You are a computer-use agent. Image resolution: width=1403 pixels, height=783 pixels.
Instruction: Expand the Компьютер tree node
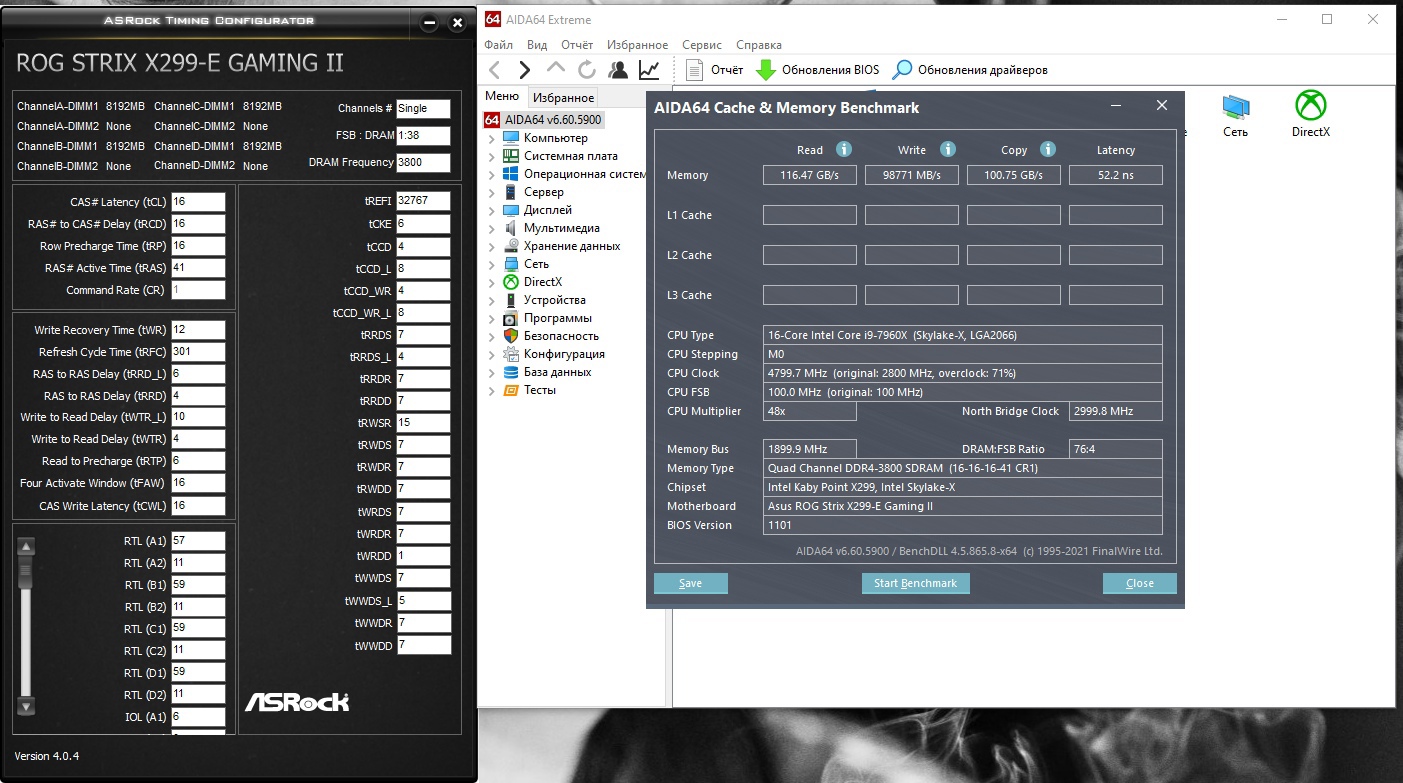point(492,138)
